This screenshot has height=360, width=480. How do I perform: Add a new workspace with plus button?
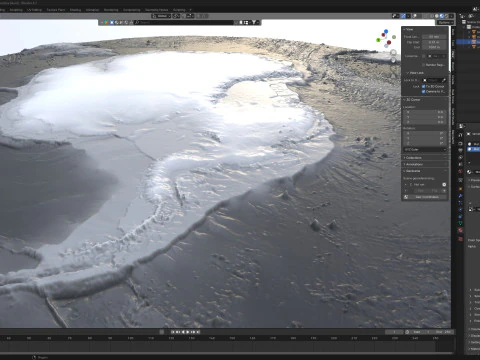pos(190,10)
